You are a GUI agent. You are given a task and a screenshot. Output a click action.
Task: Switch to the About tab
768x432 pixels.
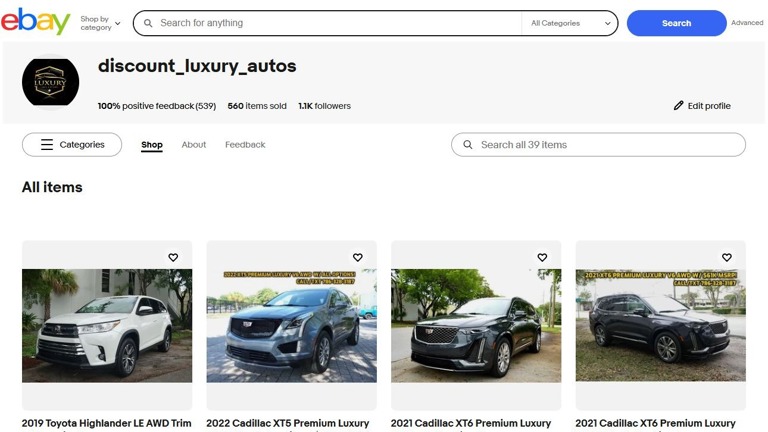tap(194, 144)
